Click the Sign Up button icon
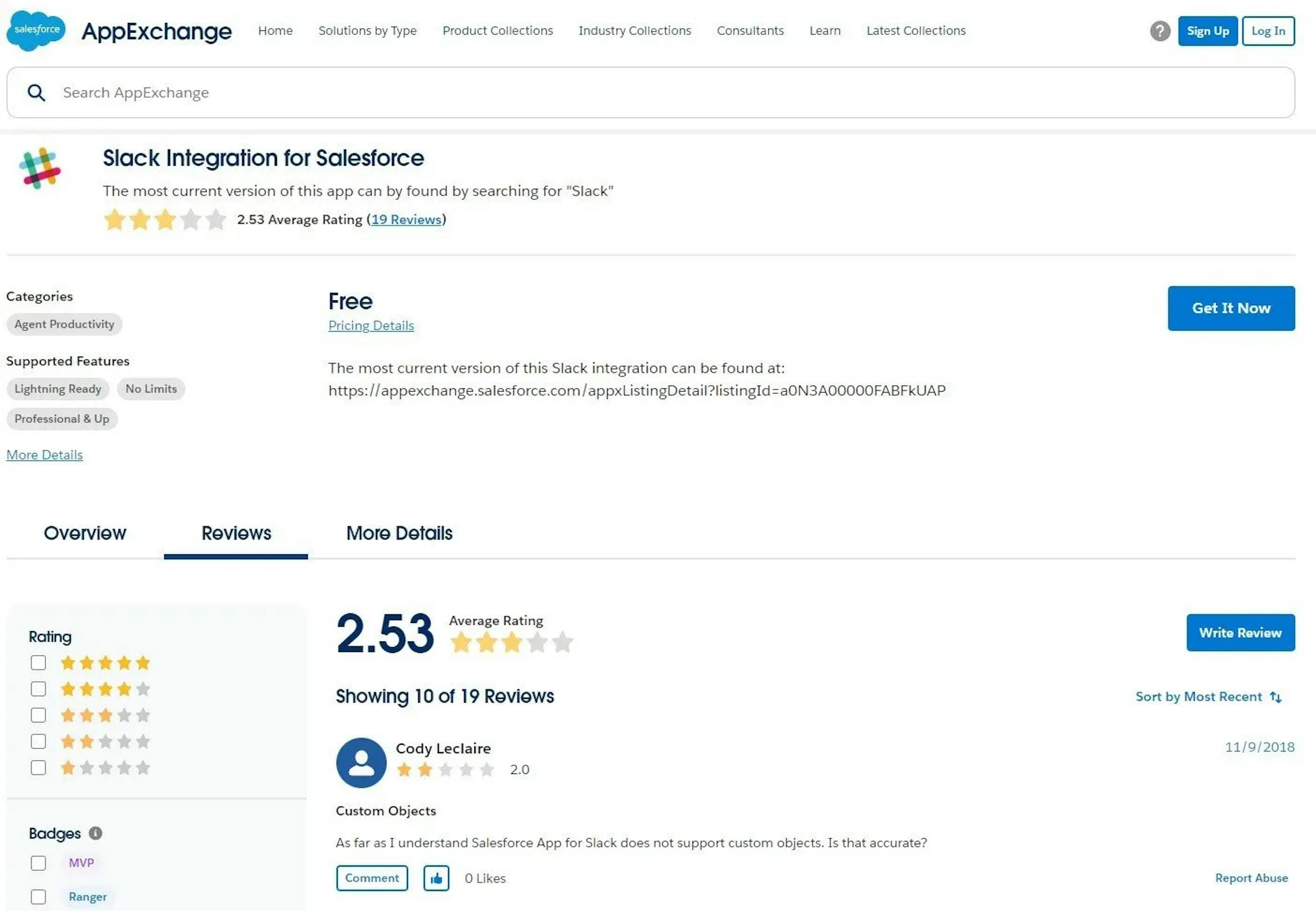1316x911 pixels. (1207, 30)
